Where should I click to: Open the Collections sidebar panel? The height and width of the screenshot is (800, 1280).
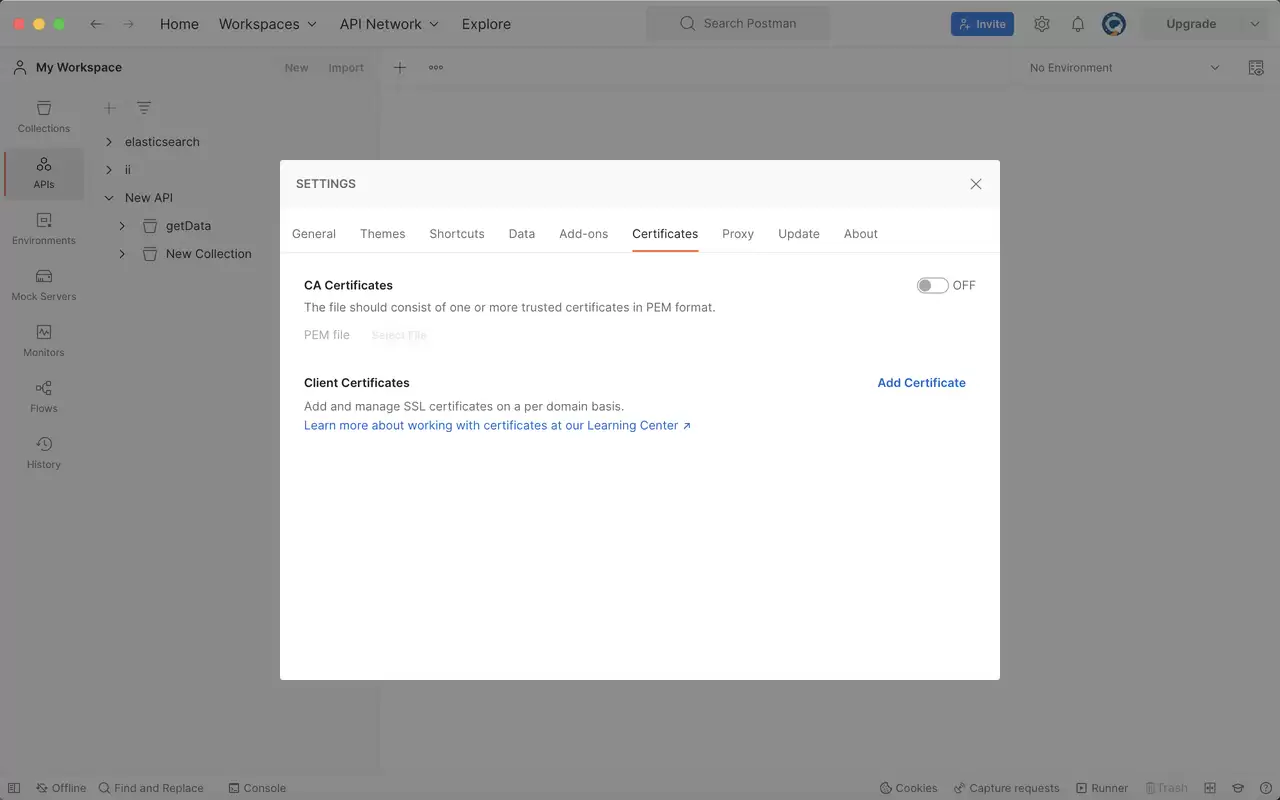click(x=44, y=117)
